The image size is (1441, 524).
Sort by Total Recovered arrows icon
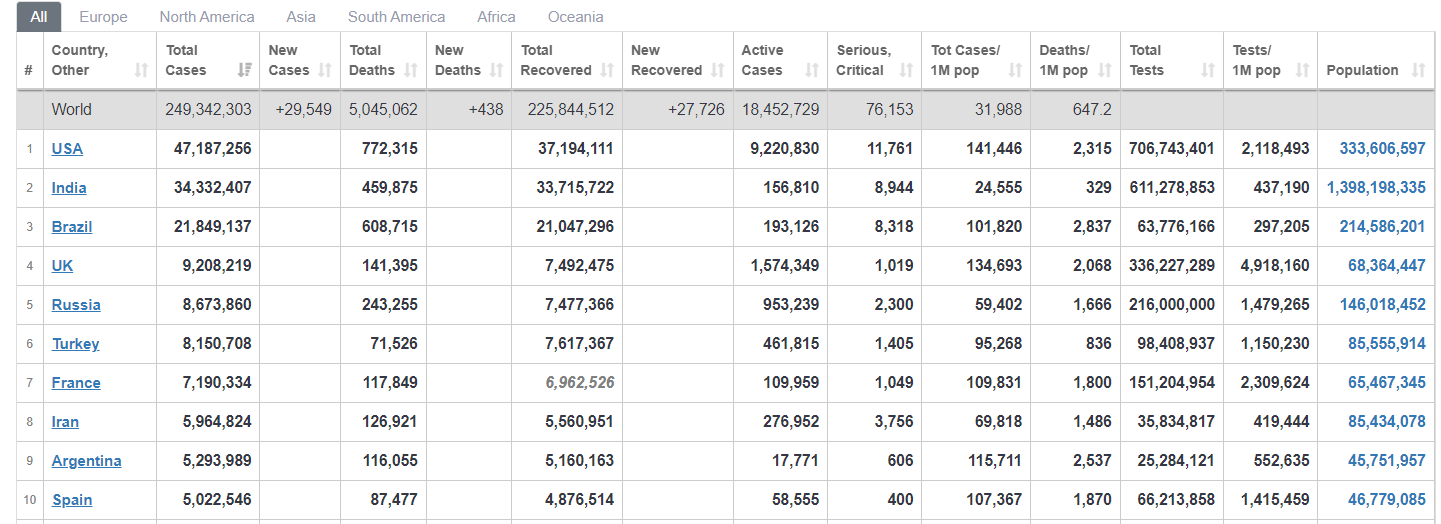(608, 70)
